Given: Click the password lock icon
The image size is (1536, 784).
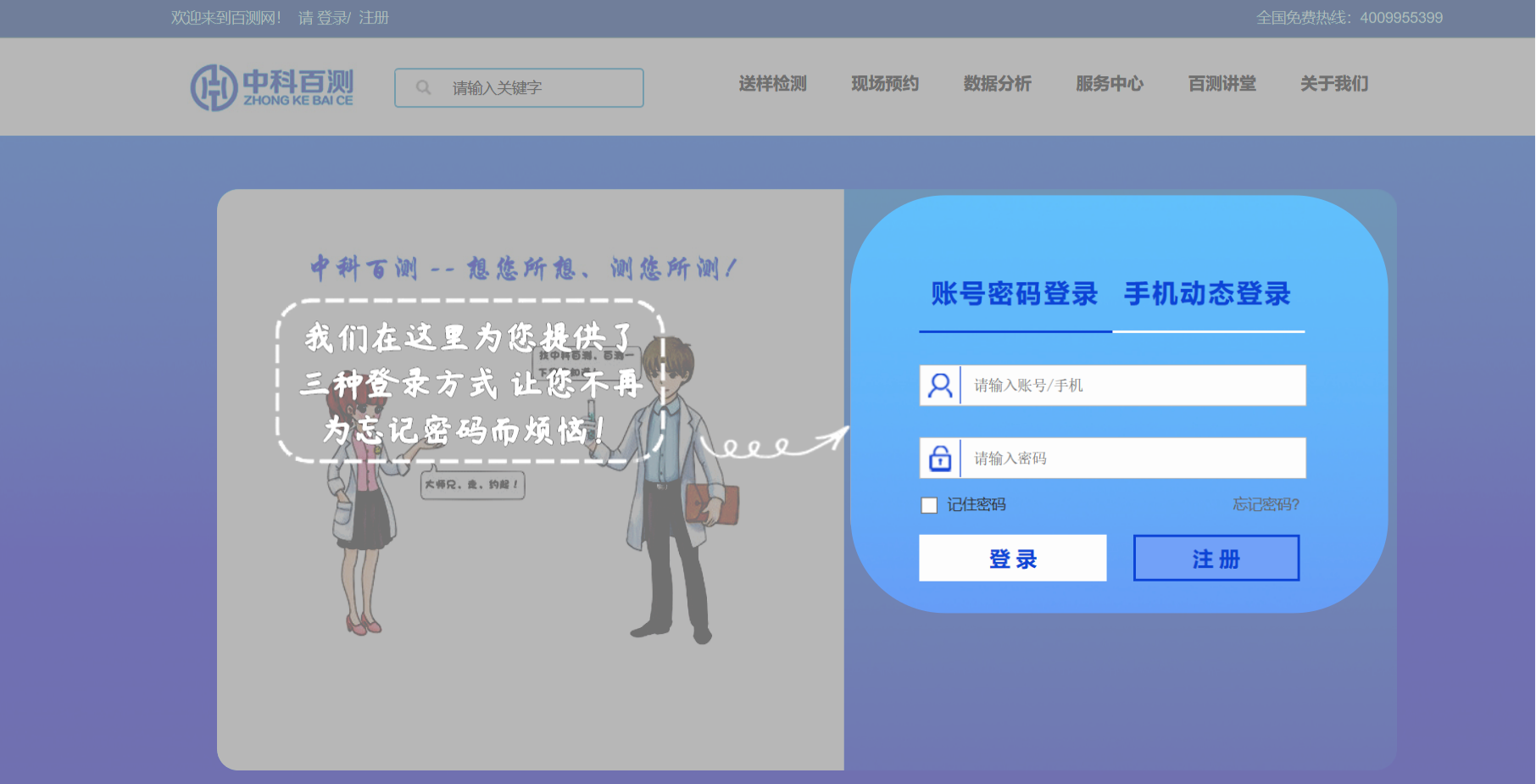Looking at the screenshot, I should (940, 459).
